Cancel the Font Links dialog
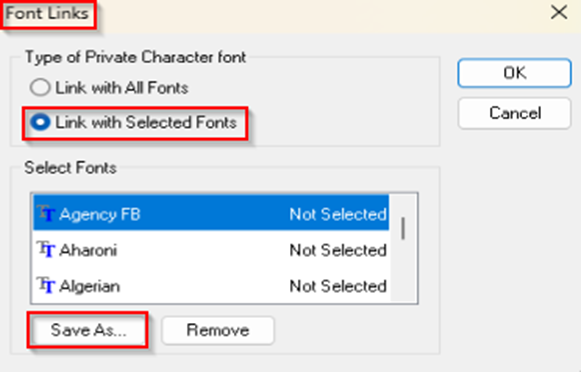581x372 pixels. pos(514,113)
